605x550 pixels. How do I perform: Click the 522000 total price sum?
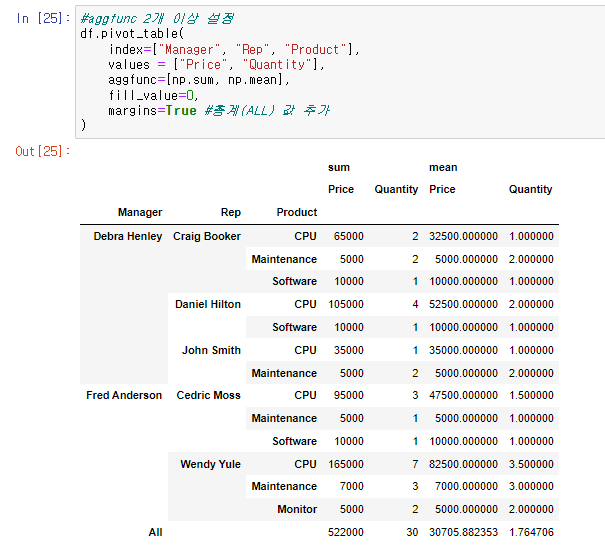346,532
